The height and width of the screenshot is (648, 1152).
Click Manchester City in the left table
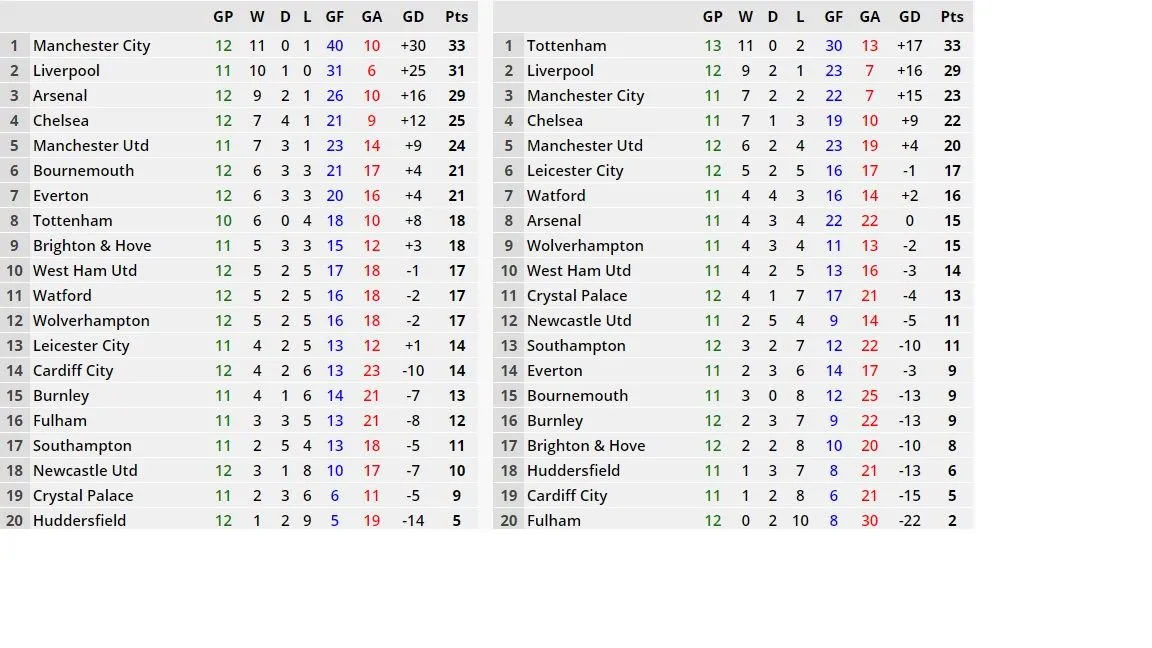click(x=91, y=46)
